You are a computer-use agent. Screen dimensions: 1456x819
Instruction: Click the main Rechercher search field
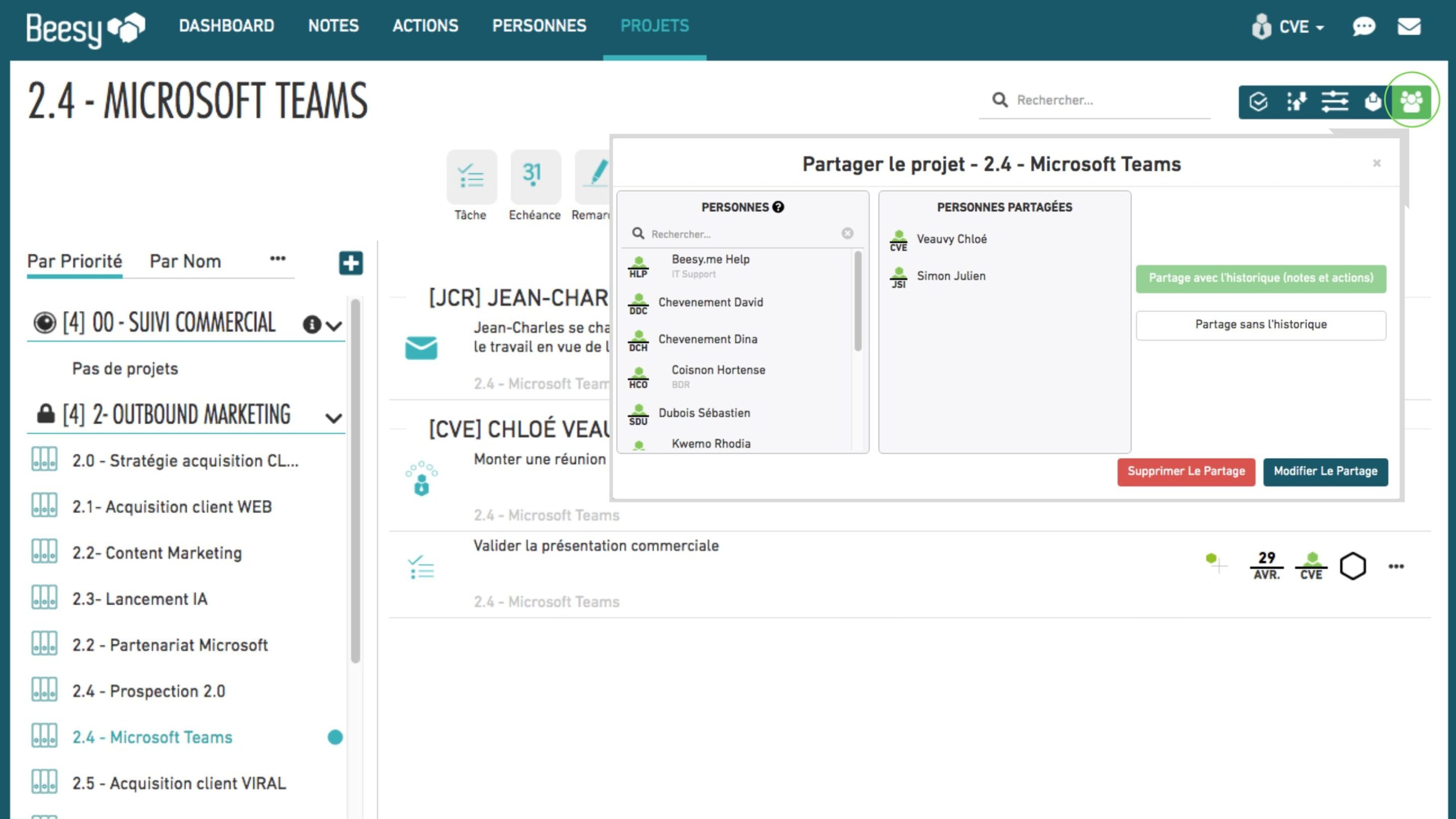coord(1094,100)
